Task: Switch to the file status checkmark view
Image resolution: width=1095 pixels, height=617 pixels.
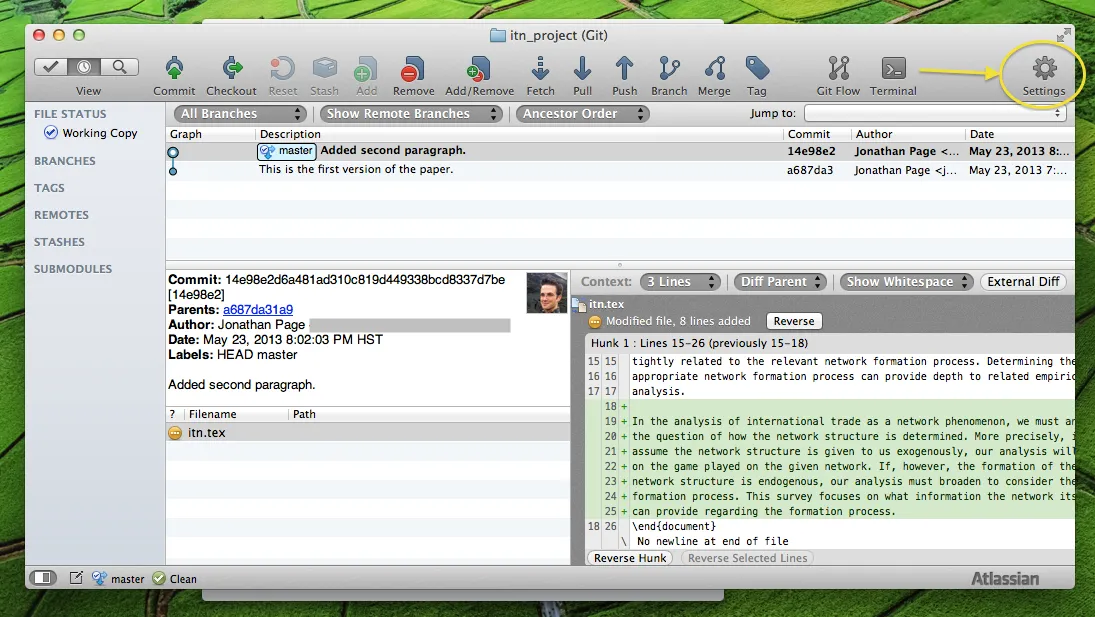Action: [51, 67]
